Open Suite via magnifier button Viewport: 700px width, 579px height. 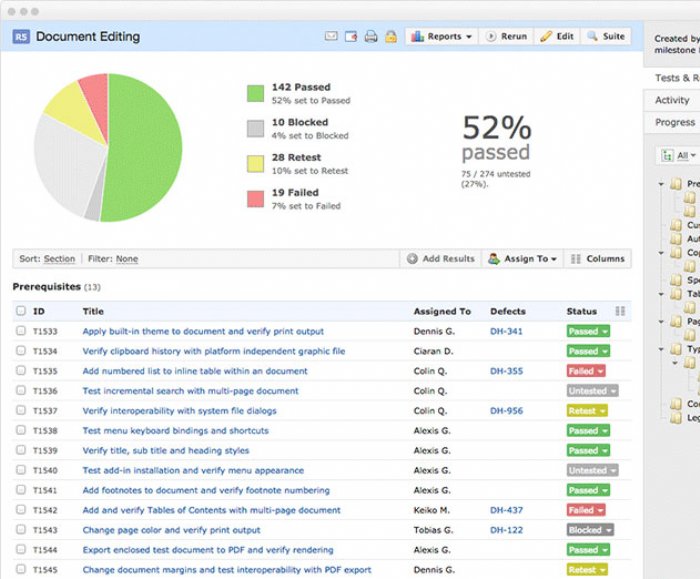[605, 37]
